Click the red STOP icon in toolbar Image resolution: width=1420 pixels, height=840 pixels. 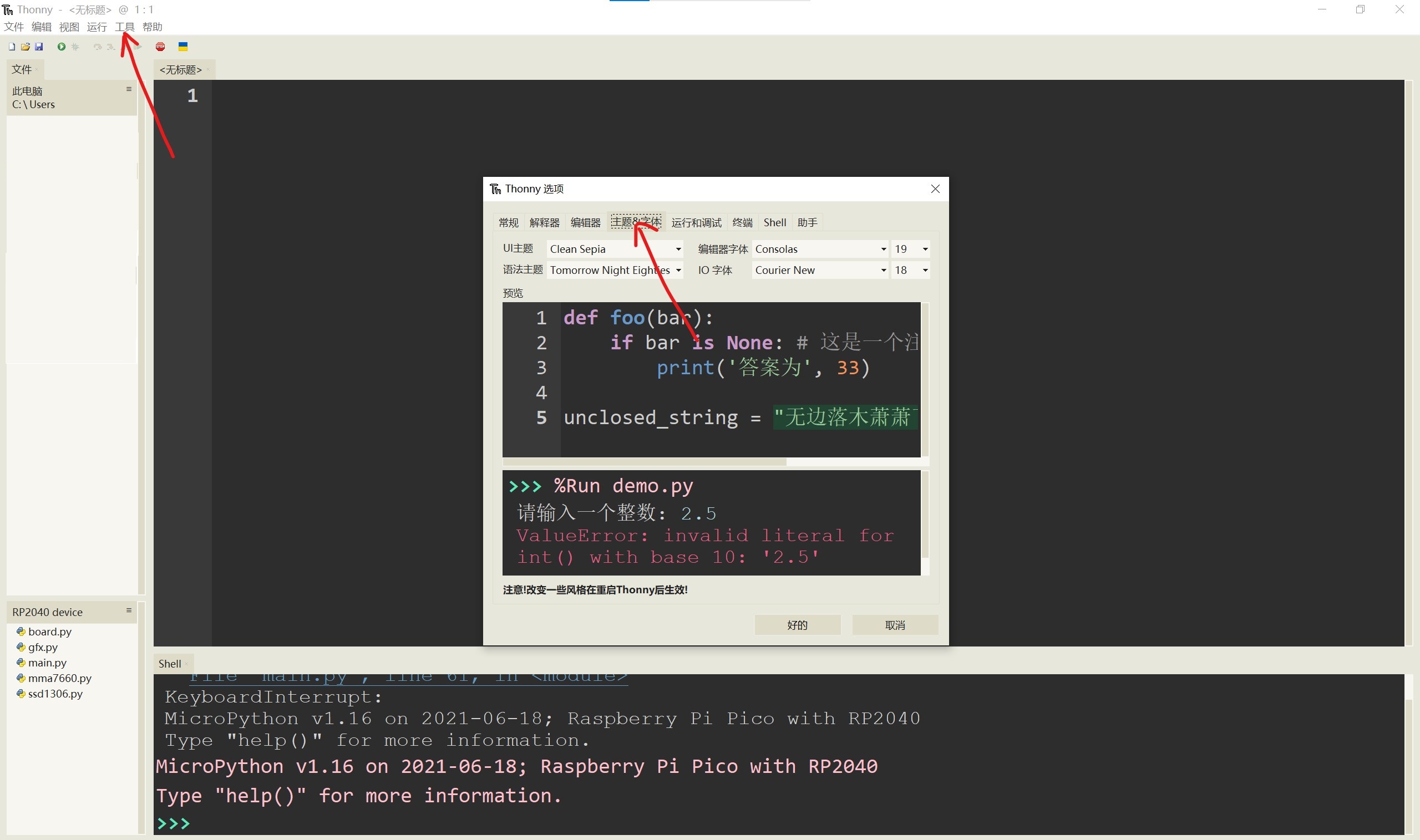pyautogui.click(x=160, y=47)
